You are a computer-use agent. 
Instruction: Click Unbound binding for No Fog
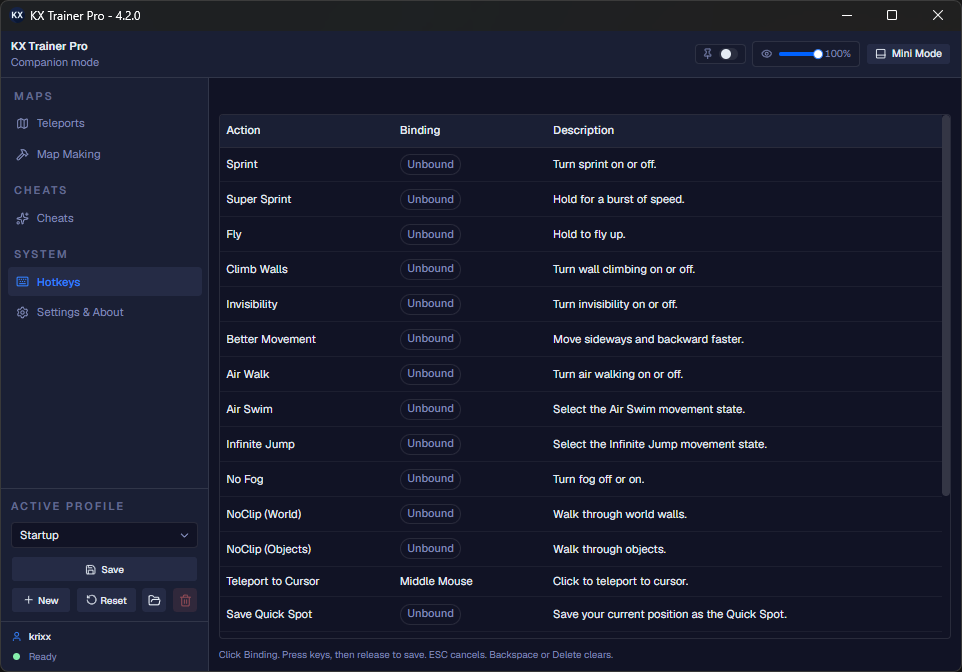tap(430, 479)
